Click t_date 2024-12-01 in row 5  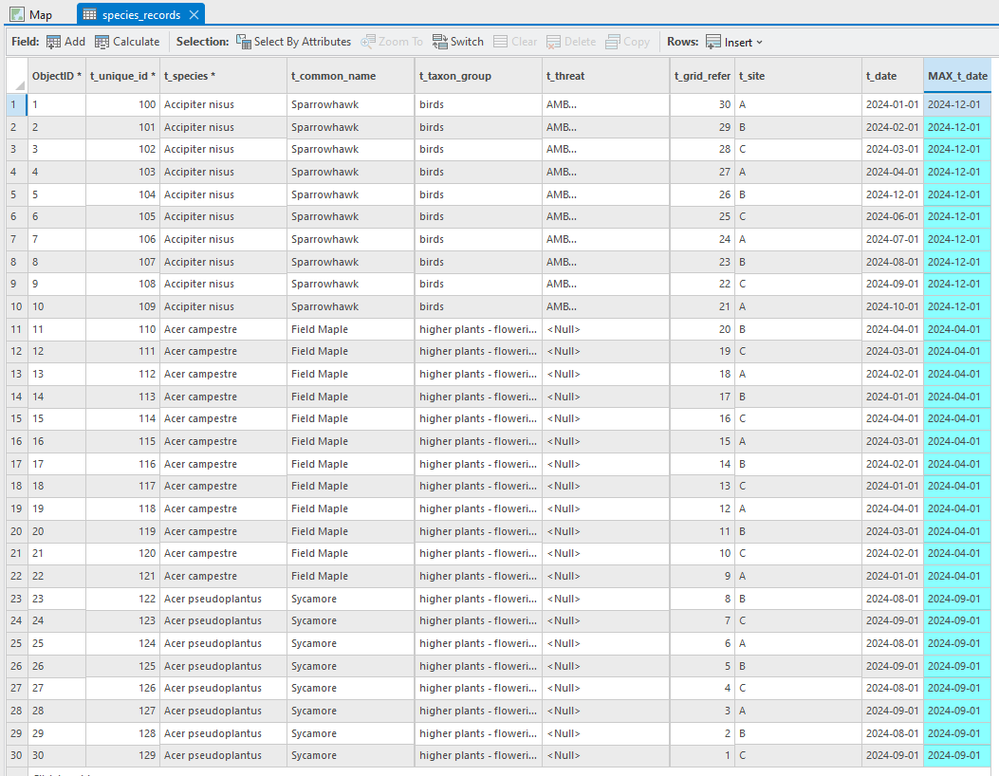pyautogui.click(x=892, y=195)
